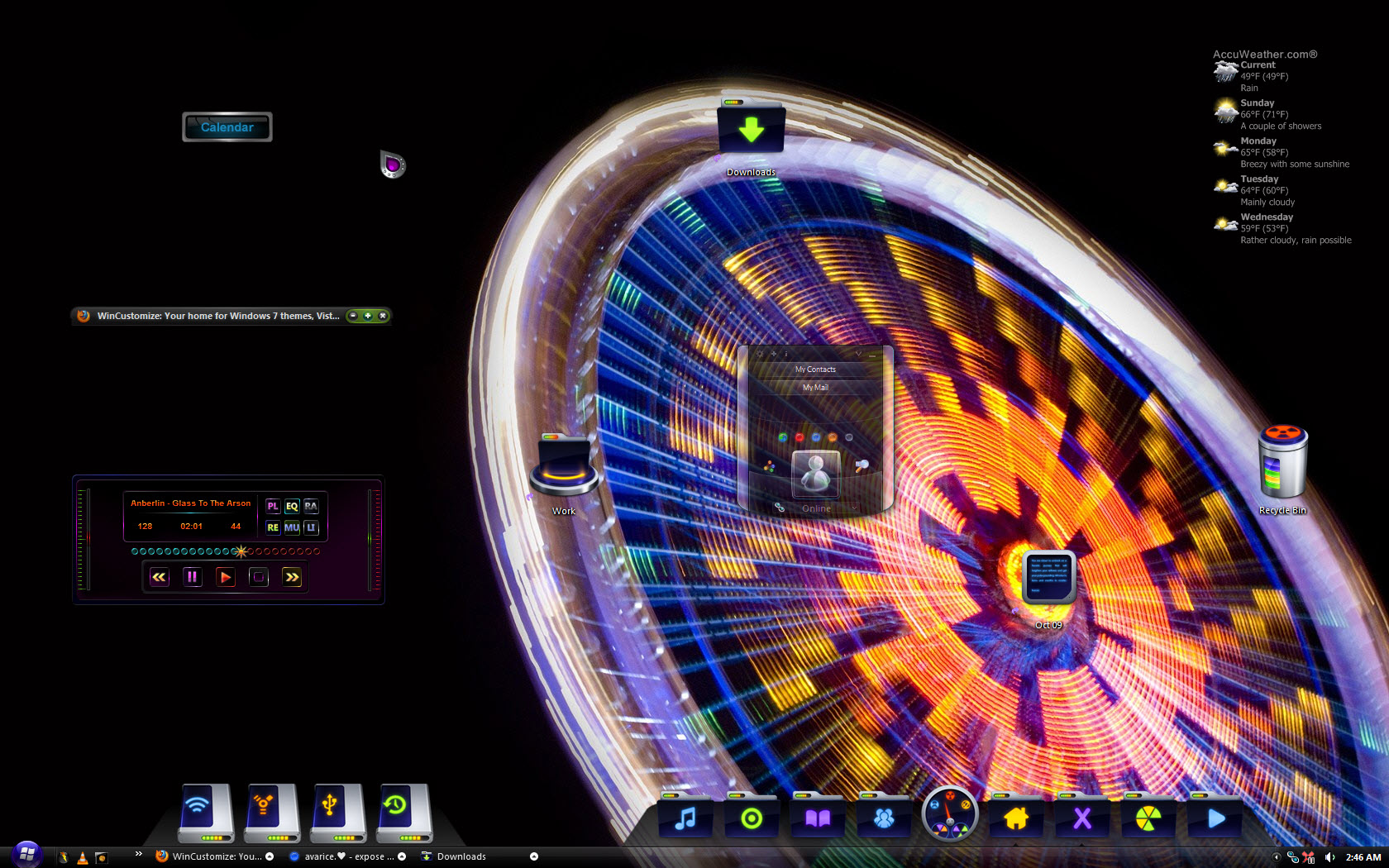Switch to WinCustomize Firefox taskbar button
The width and height of the screenshot is (1389, 868).
[x=215, y=856]
